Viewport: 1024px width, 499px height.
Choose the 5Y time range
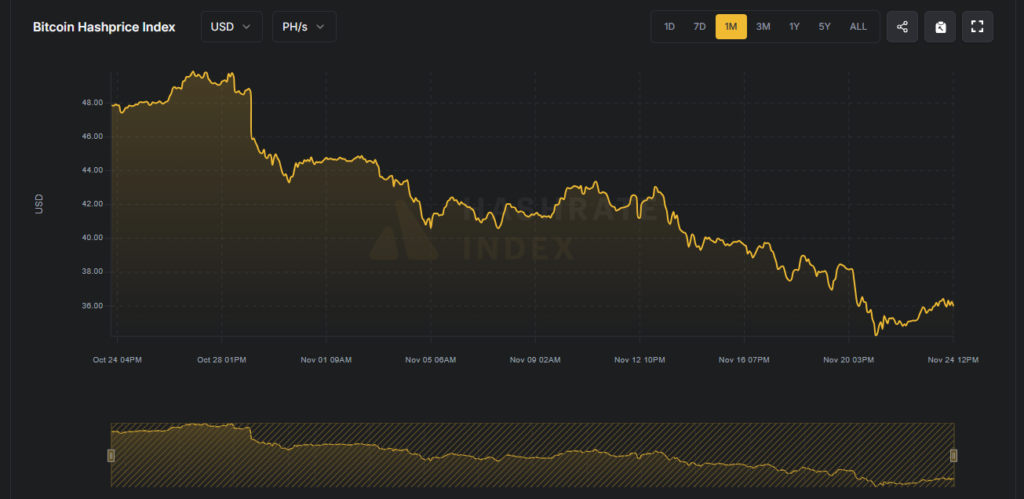pyautogui.click(x=824, y=27)
